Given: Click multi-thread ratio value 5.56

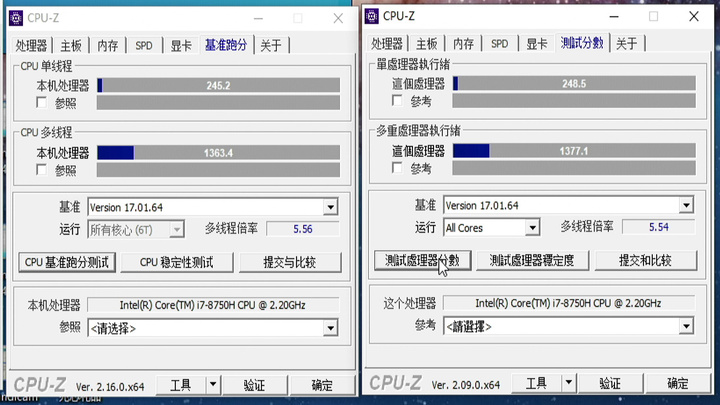Looking at the screenshot, I should point(303,229).
